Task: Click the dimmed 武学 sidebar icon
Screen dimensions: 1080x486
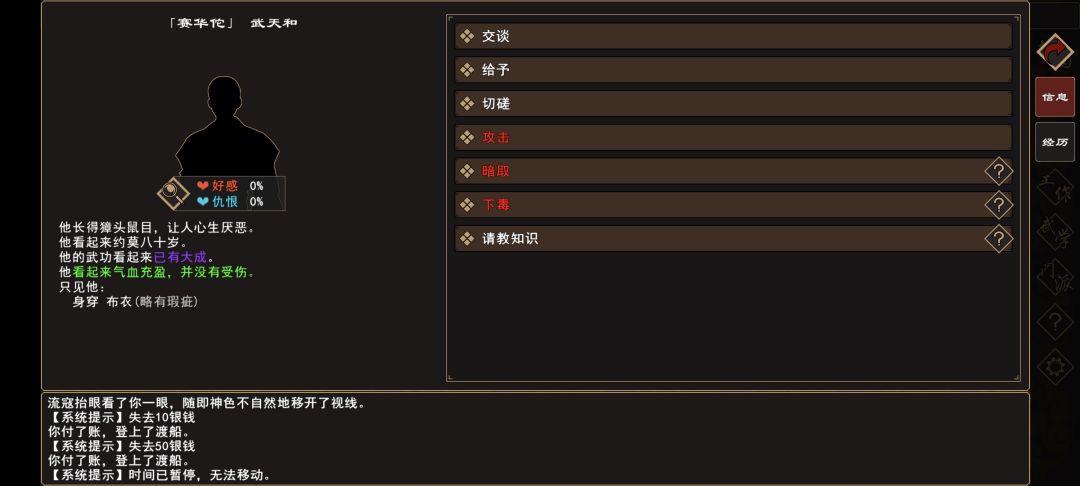Action: (1054, 232)
